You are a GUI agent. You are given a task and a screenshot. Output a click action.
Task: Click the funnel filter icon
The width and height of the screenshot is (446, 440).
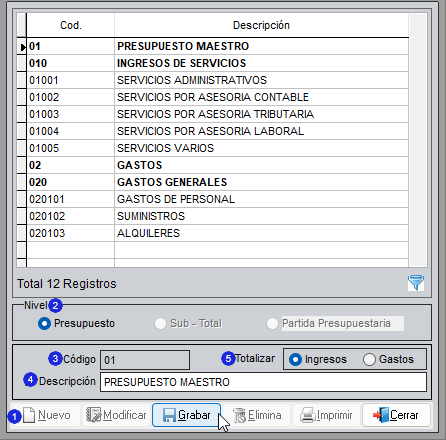pos(416,283)
